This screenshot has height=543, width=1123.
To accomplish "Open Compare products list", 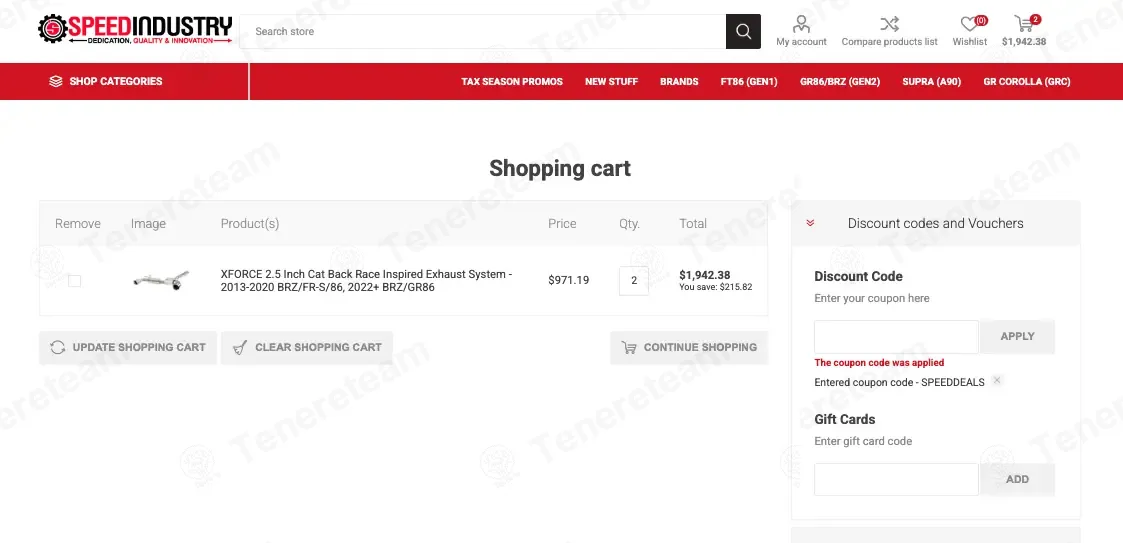I will coord(889,32).
